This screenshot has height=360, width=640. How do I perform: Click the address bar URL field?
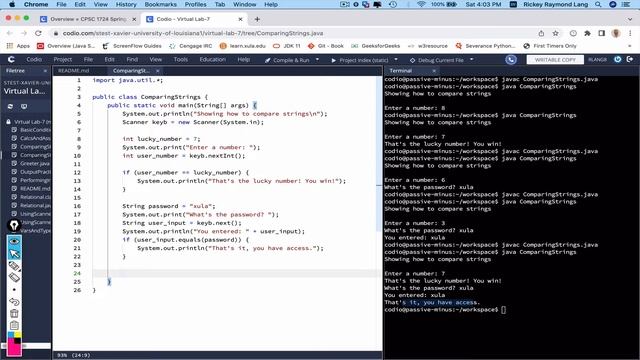294,33
